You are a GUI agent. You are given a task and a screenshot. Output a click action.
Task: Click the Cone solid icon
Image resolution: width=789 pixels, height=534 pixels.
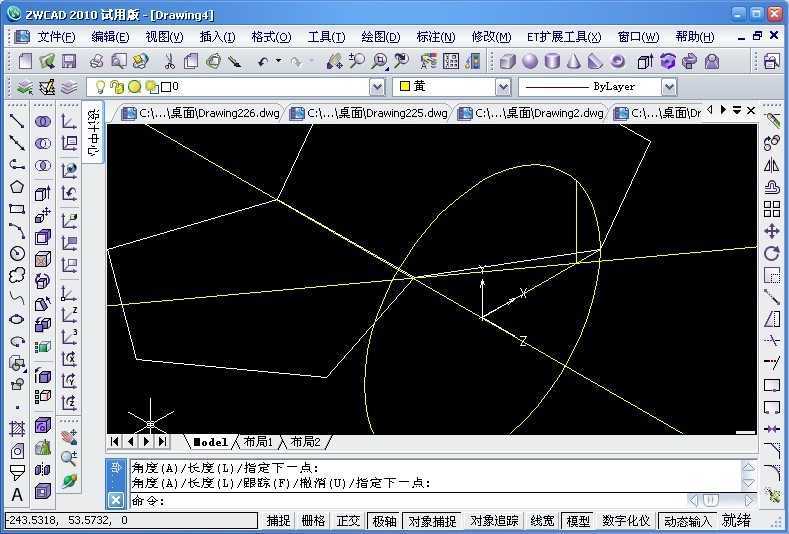click(x=574, y=61)
